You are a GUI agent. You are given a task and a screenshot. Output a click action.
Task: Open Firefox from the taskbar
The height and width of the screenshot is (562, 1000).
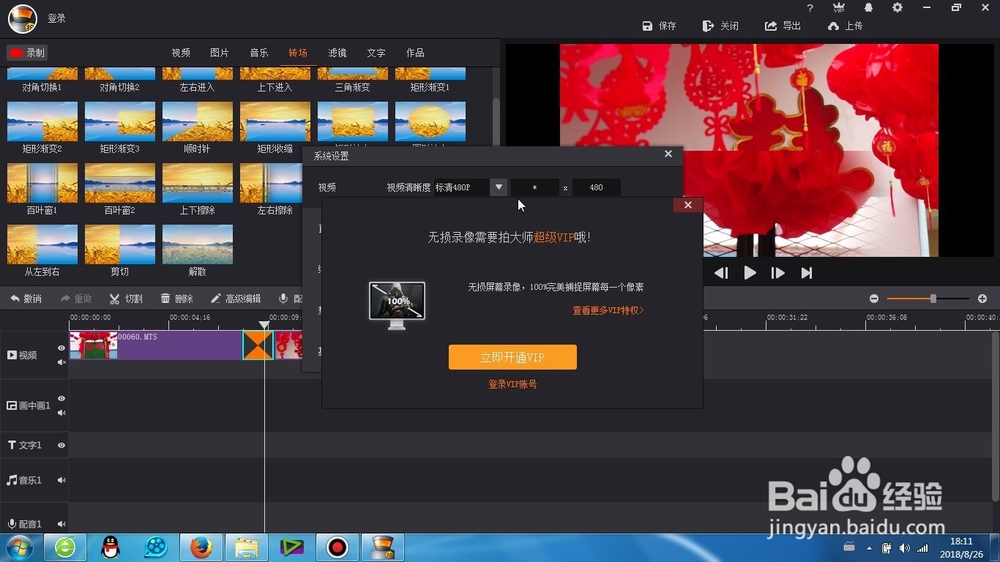point(201,547)
